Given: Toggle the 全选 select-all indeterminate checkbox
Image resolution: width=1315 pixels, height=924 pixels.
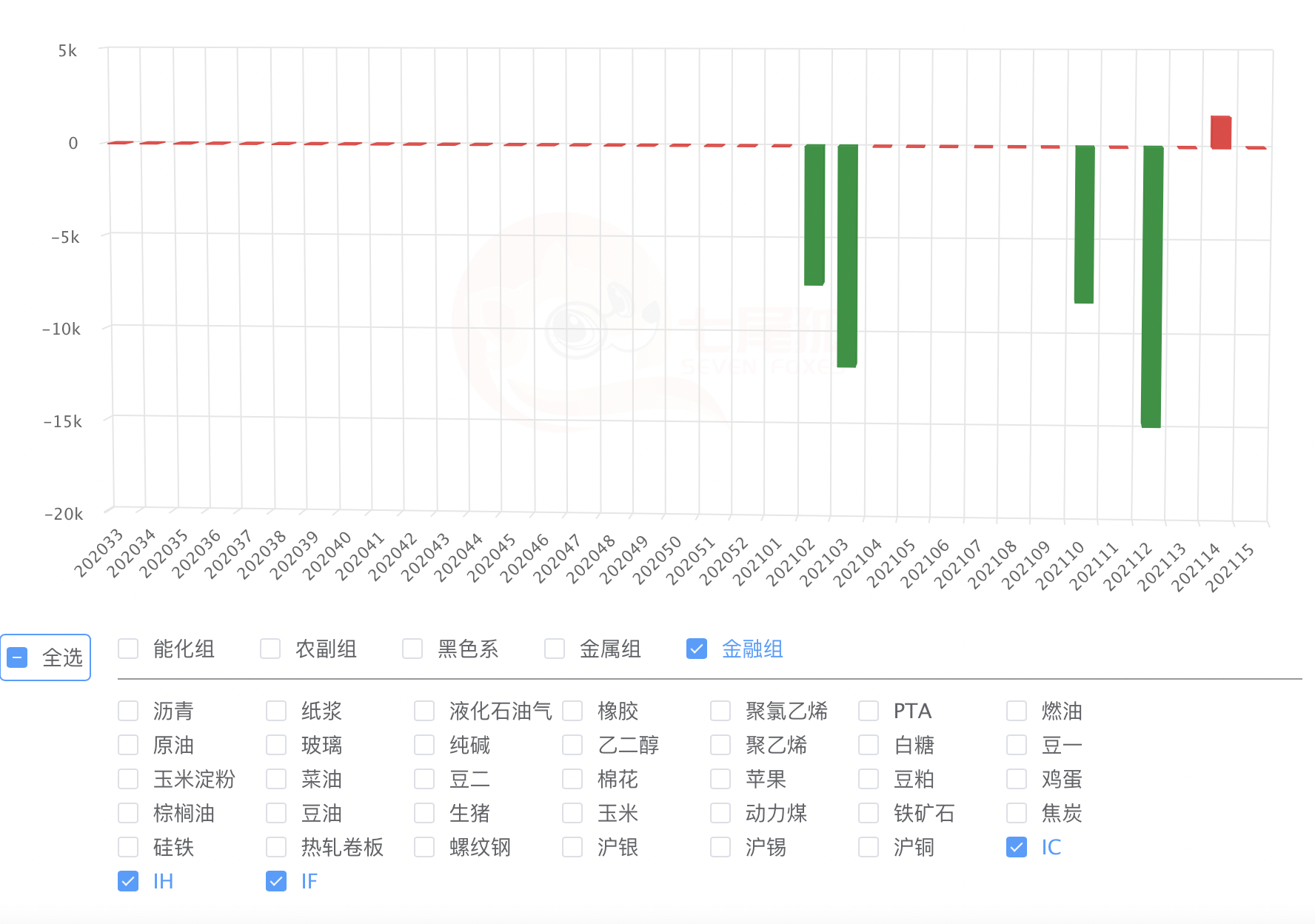Looking at the screenshot, I should click(16, 657).
